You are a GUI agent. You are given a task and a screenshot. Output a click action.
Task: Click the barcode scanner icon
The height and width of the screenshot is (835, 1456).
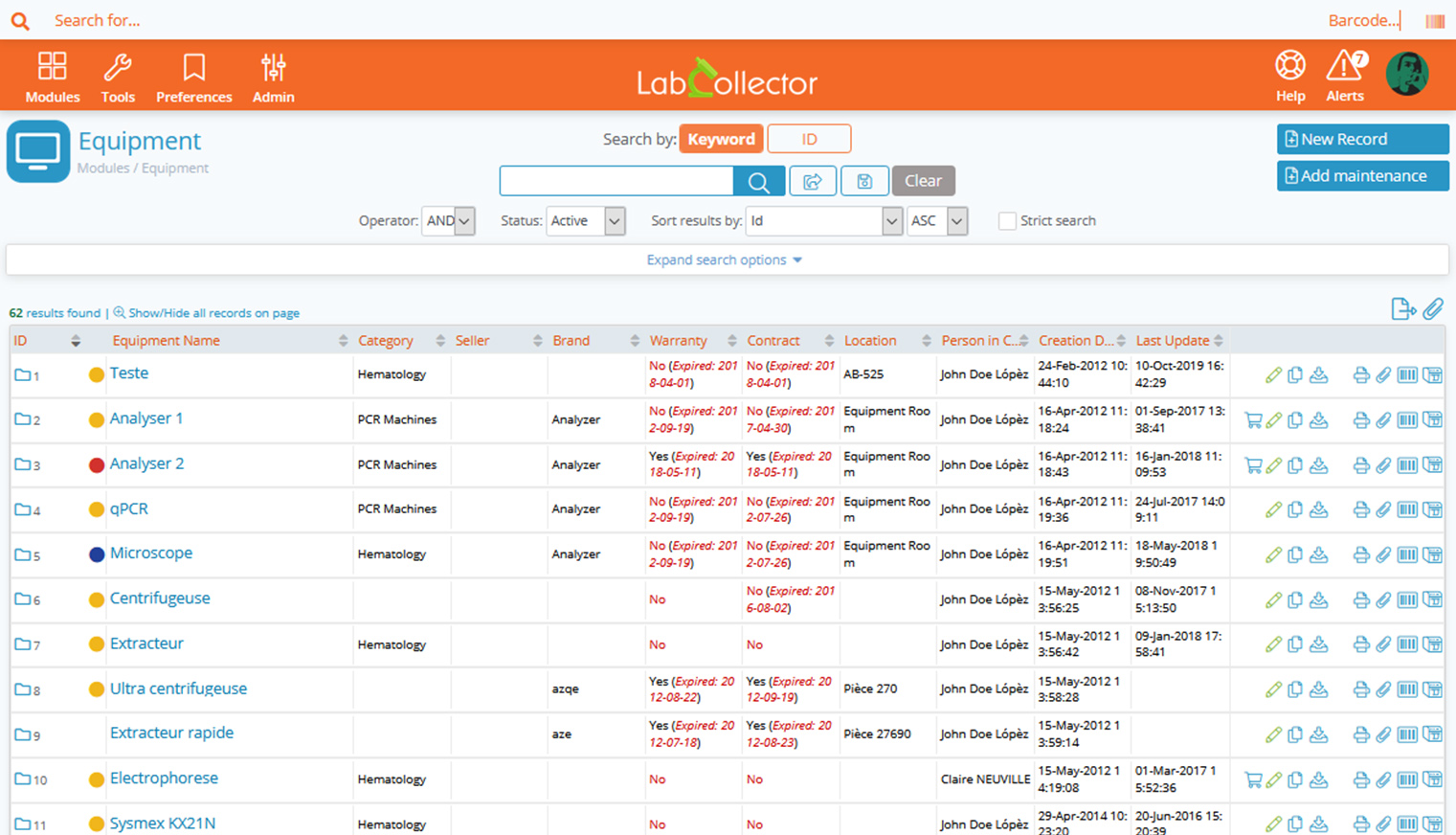pos(1435,21)
